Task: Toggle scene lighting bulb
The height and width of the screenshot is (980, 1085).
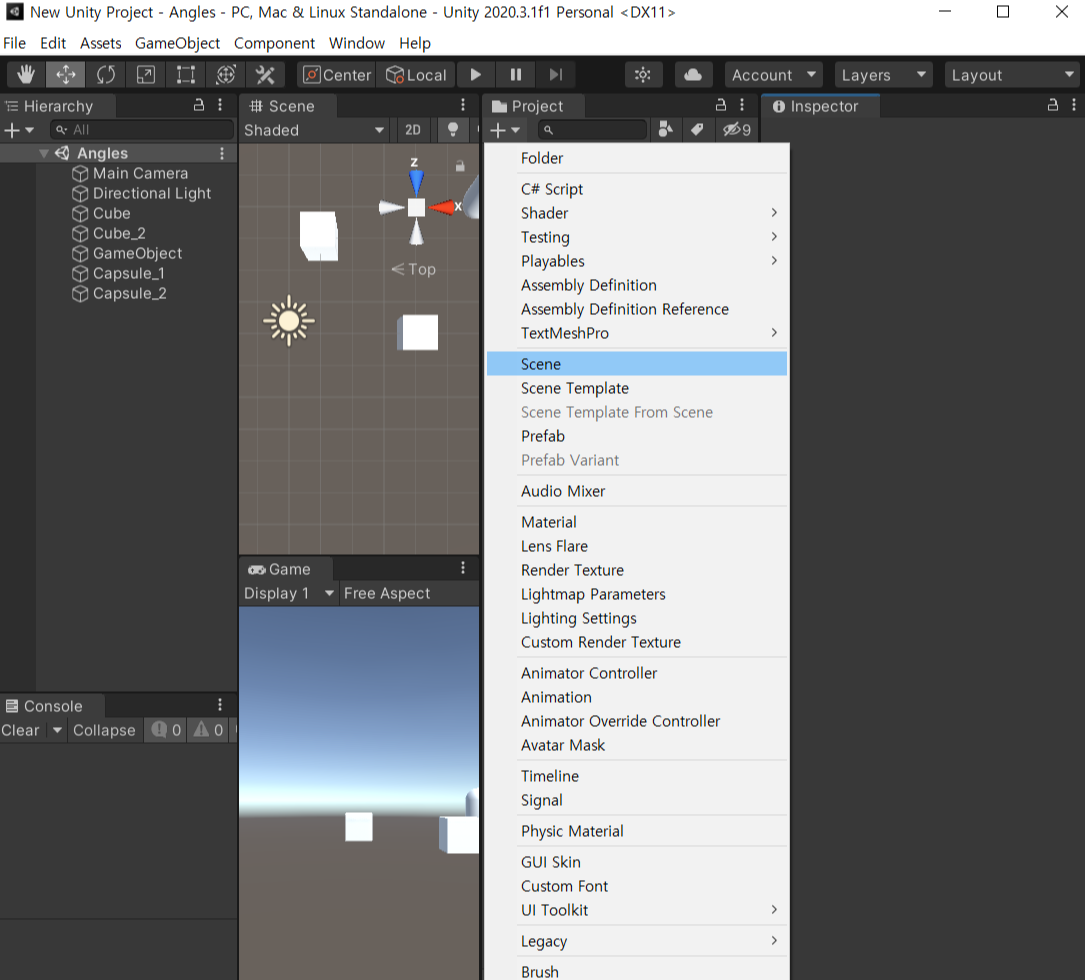Action: tap(453, 130)
